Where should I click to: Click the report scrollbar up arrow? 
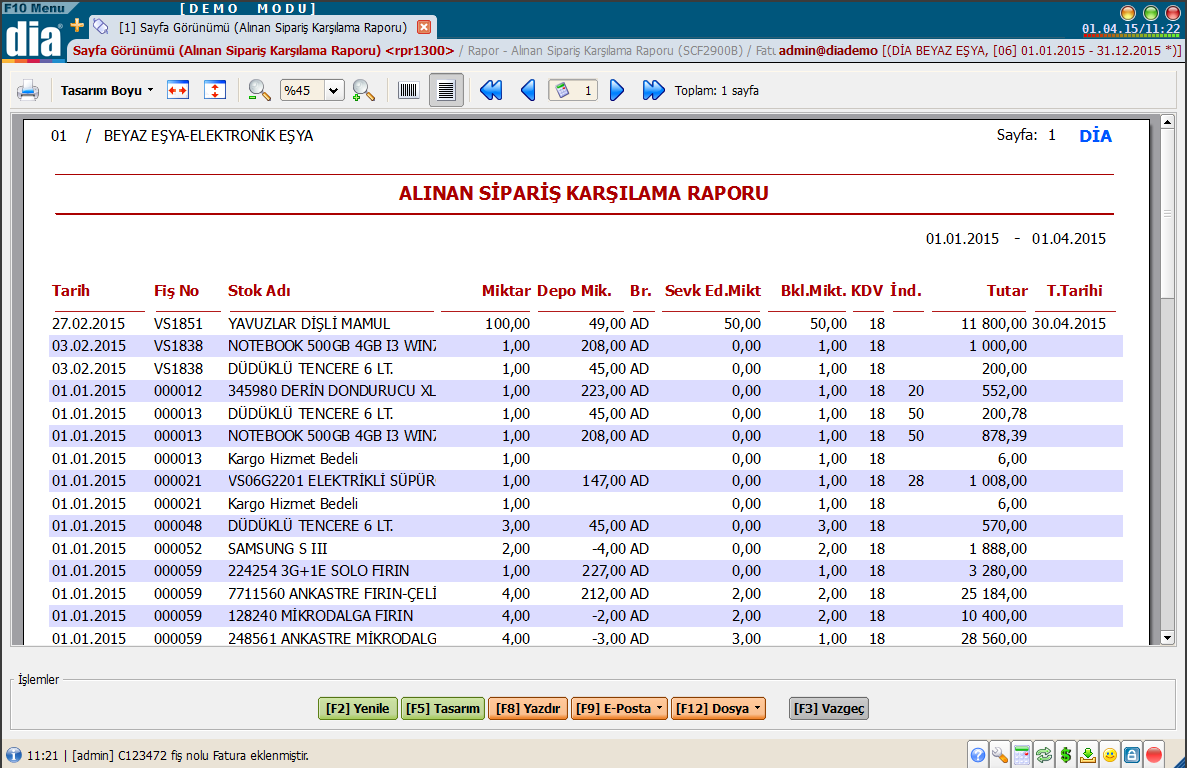click(1167, 122)
